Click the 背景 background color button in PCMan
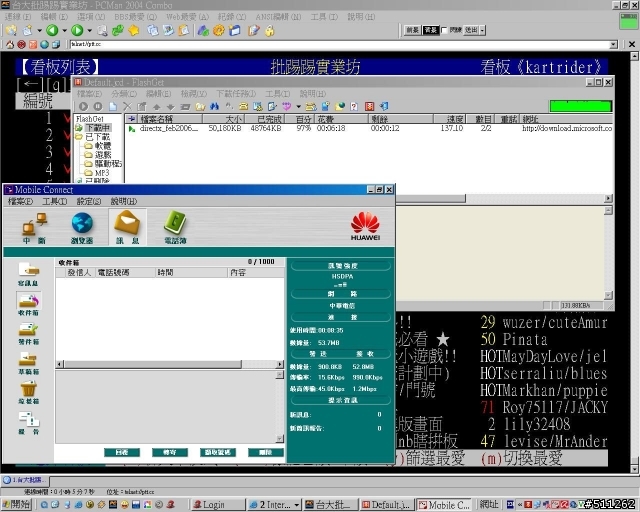640x512 pixels. tap(431, 30)
